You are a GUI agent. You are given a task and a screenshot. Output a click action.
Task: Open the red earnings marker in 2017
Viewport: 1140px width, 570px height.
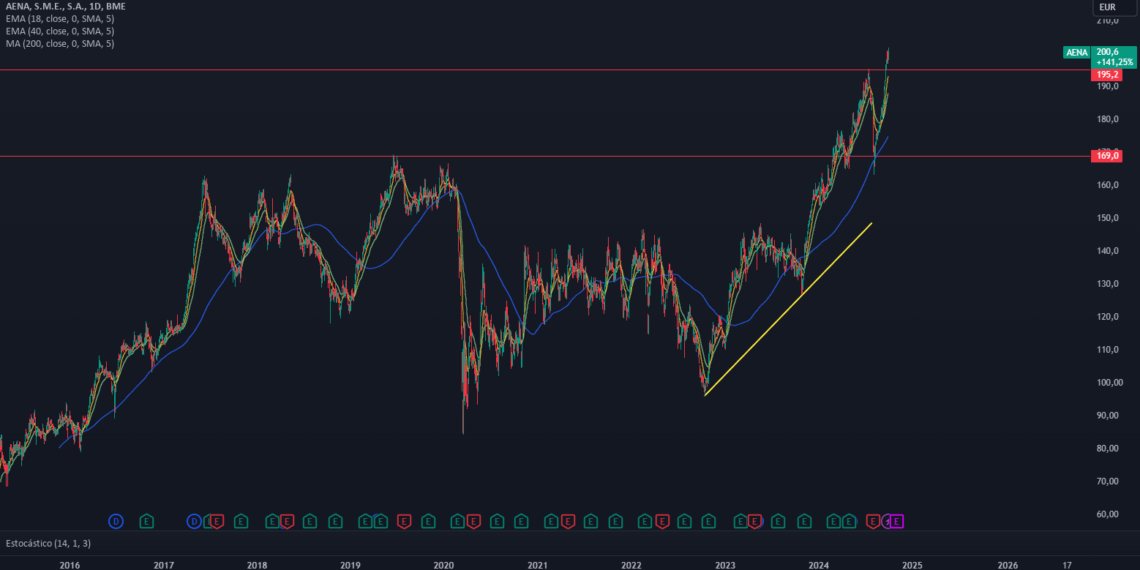pyautogui.click(x=217, y=521)
